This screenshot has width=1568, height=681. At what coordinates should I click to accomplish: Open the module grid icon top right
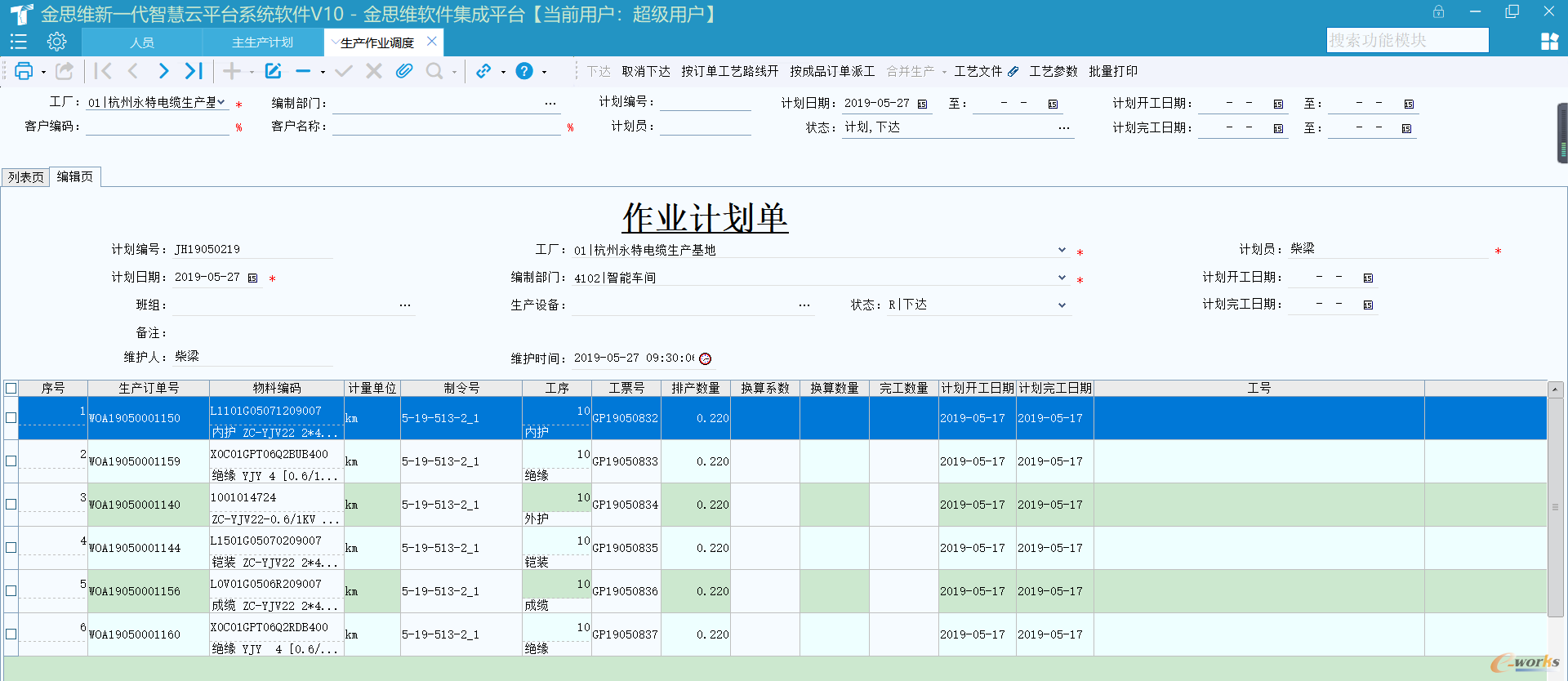tap(1549, 42)
